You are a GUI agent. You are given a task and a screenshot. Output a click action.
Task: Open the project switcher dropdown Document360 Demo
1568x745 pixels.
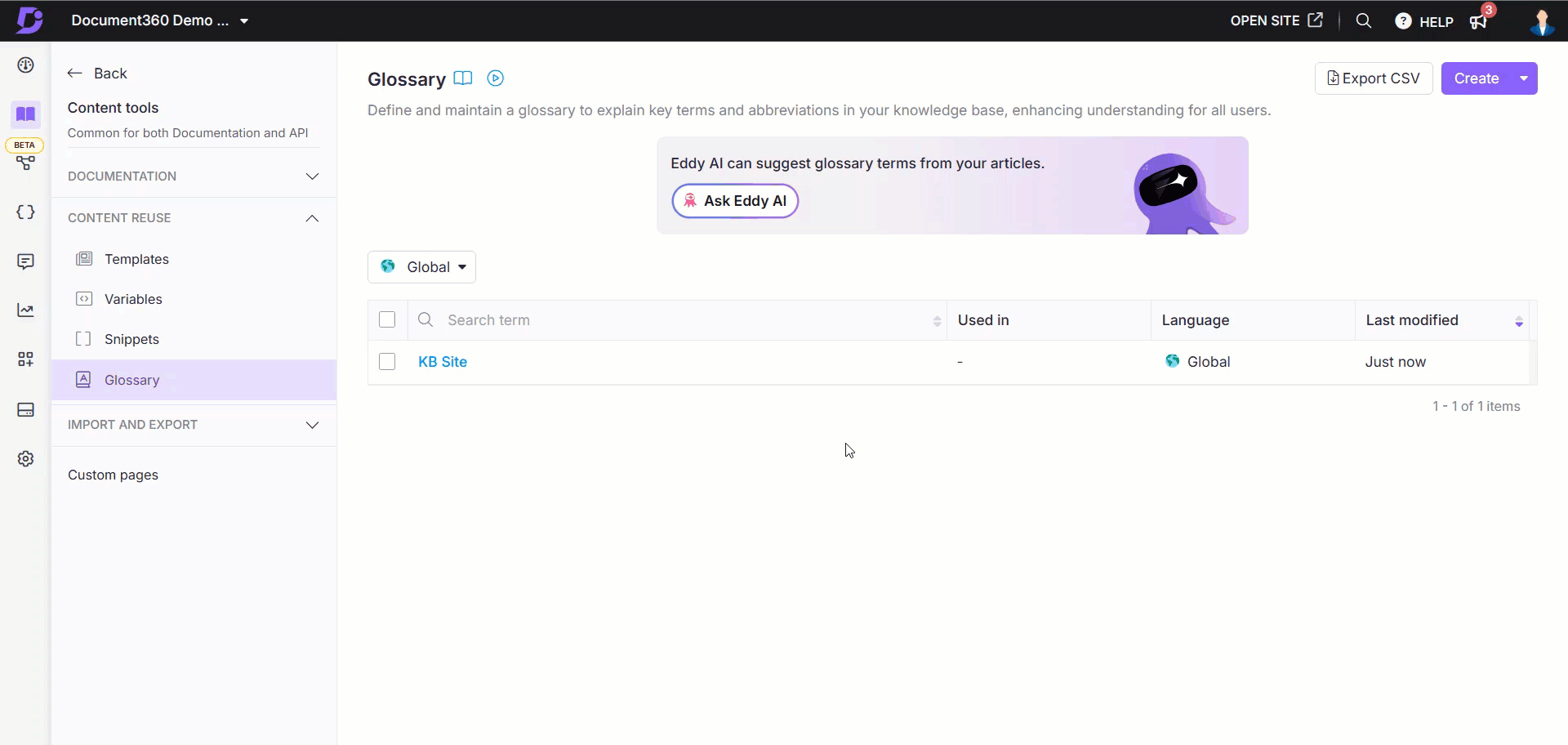tap(160, 20)
